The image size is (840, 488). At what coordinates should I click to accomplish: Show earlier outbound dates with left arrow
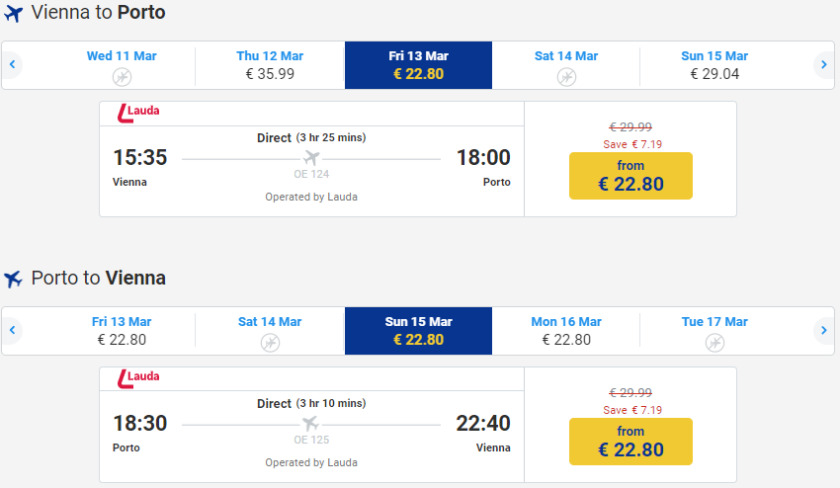click(x=12, y=65)
